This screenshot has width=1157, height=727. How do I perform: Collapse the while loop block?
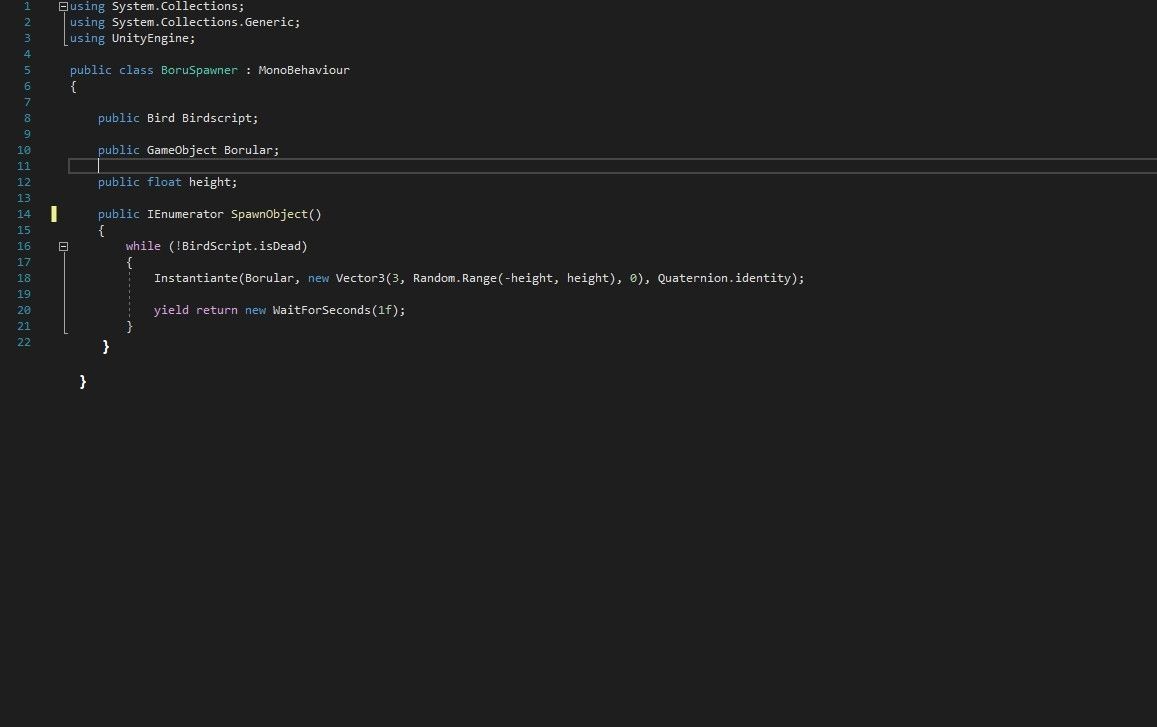click(63, 246)
